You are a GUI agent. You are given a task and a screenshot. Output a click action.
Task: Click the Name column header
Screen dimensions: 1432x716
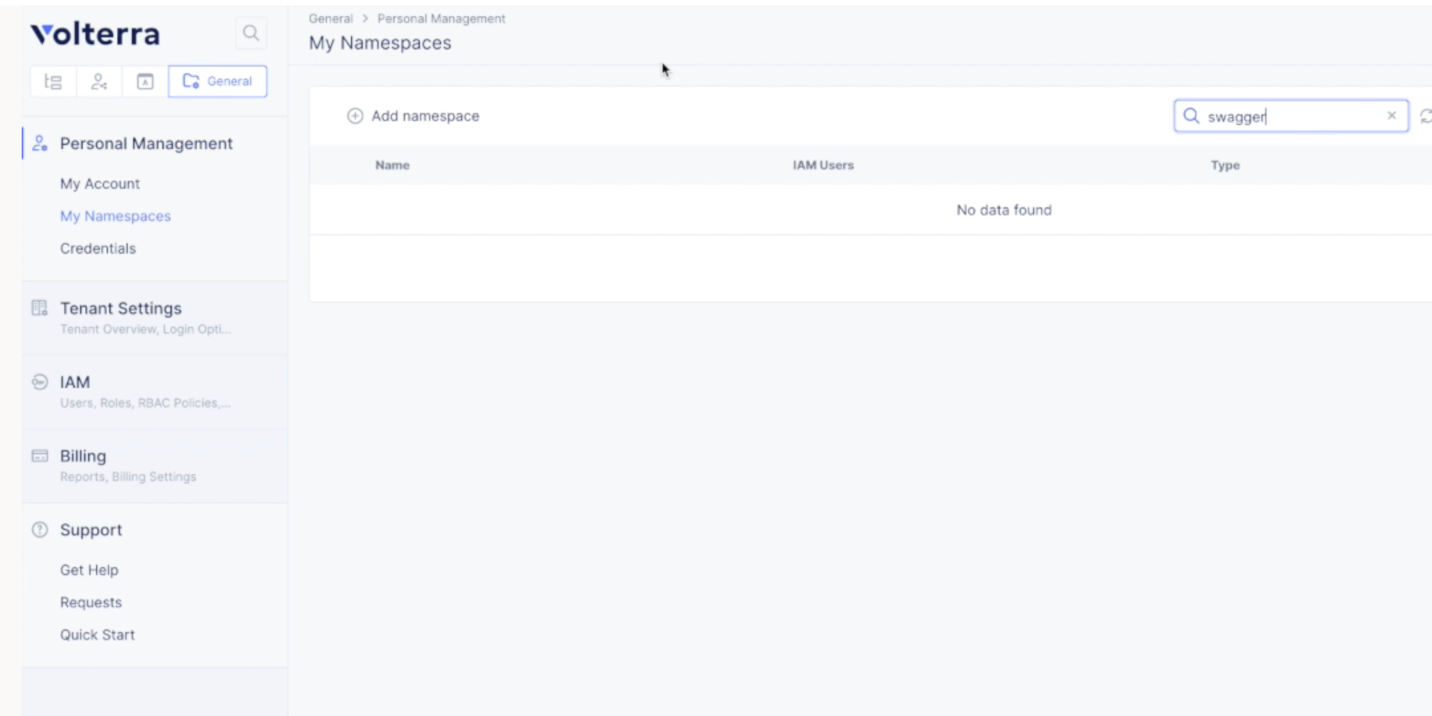[x=392, y=165]
